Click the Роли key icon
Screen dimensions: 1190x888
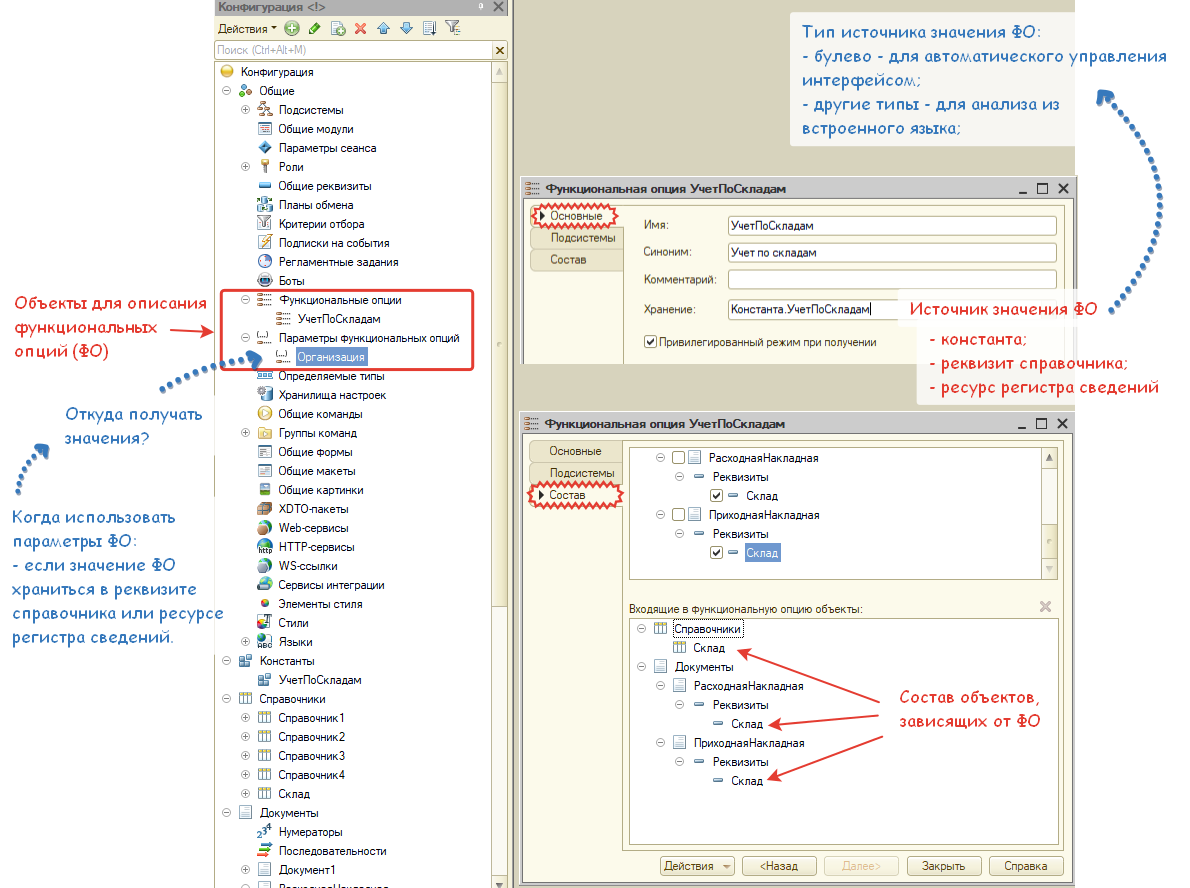[x=265, y=166]
